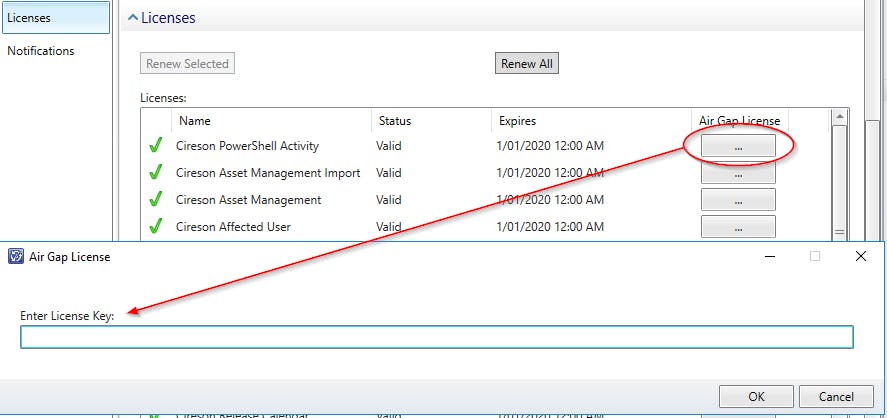Click the Air Gap License dialog title icon

coord(16,257)
